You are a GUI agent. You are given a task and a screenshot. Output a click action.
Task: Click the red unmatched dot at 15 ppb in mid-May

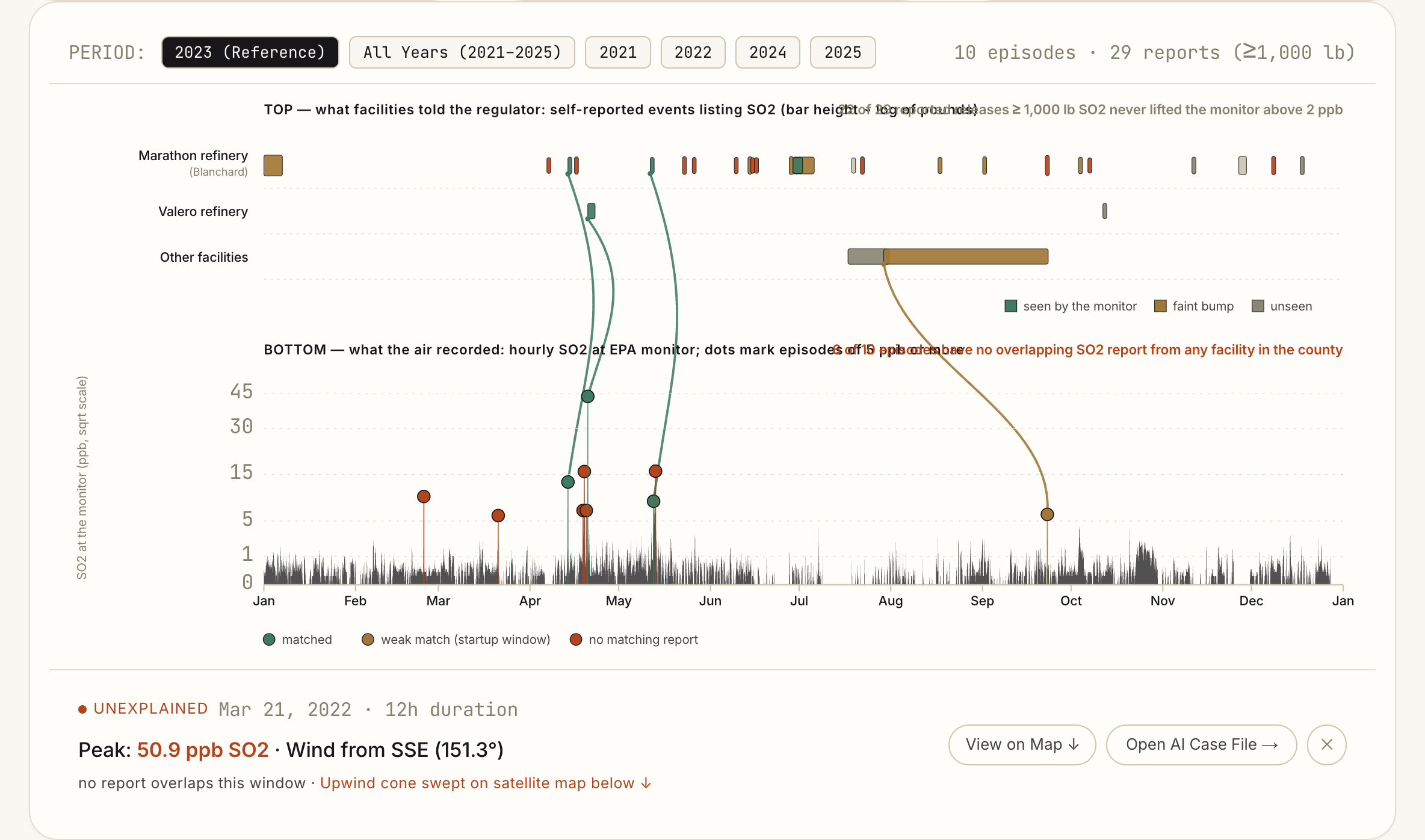pyautogui.click(x=655, y=471)
